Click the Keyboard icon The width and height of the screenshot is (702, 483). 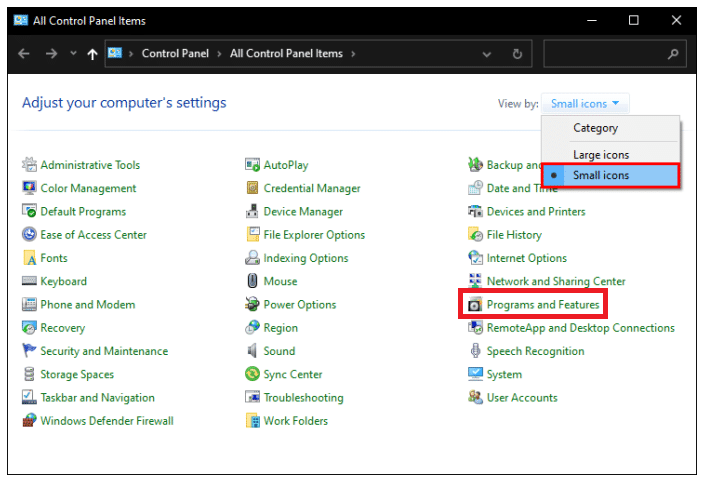point(29,281)
